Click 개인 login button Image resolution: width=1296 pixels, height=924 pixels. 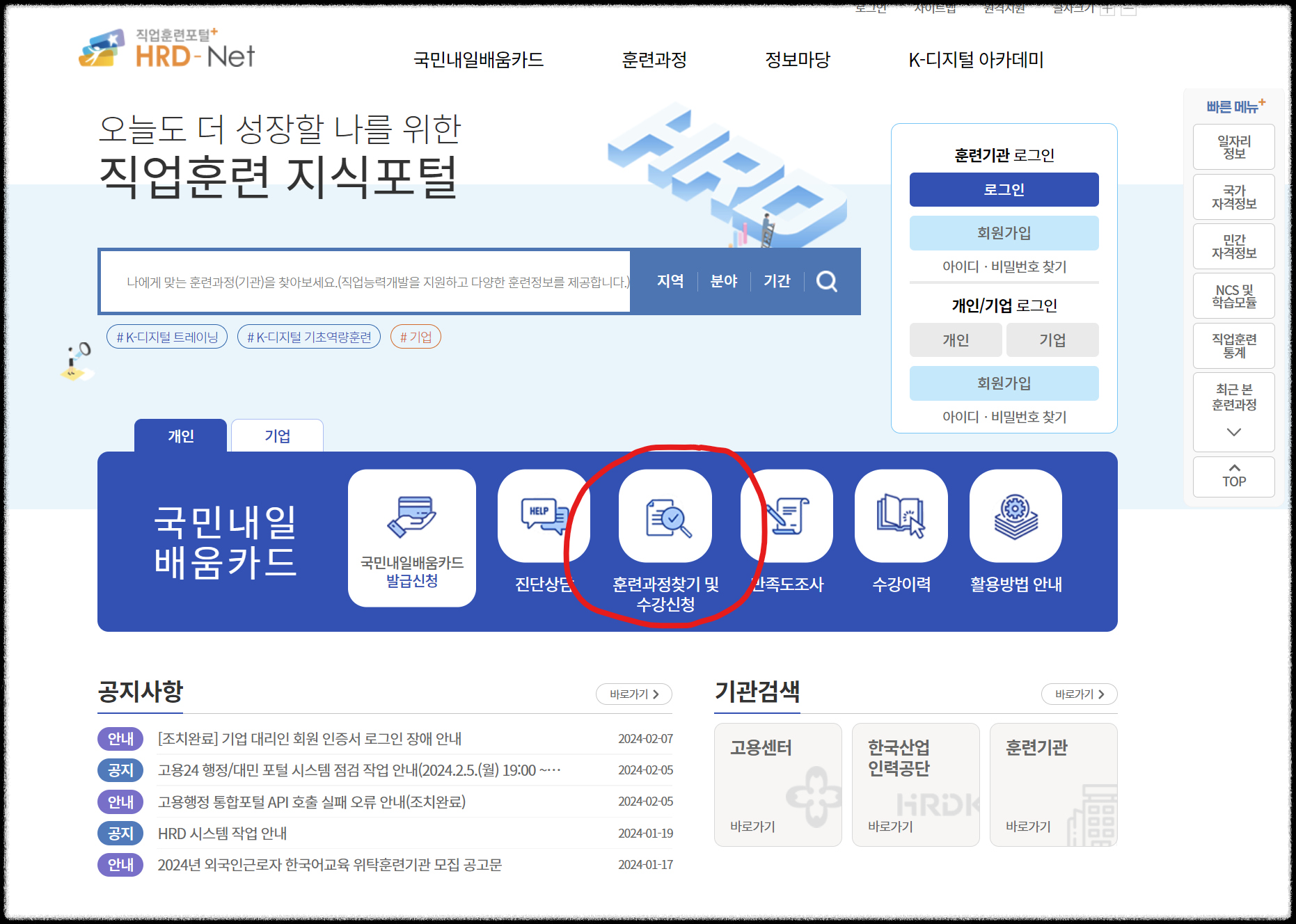pyautogui.click(x=956, y=340)
